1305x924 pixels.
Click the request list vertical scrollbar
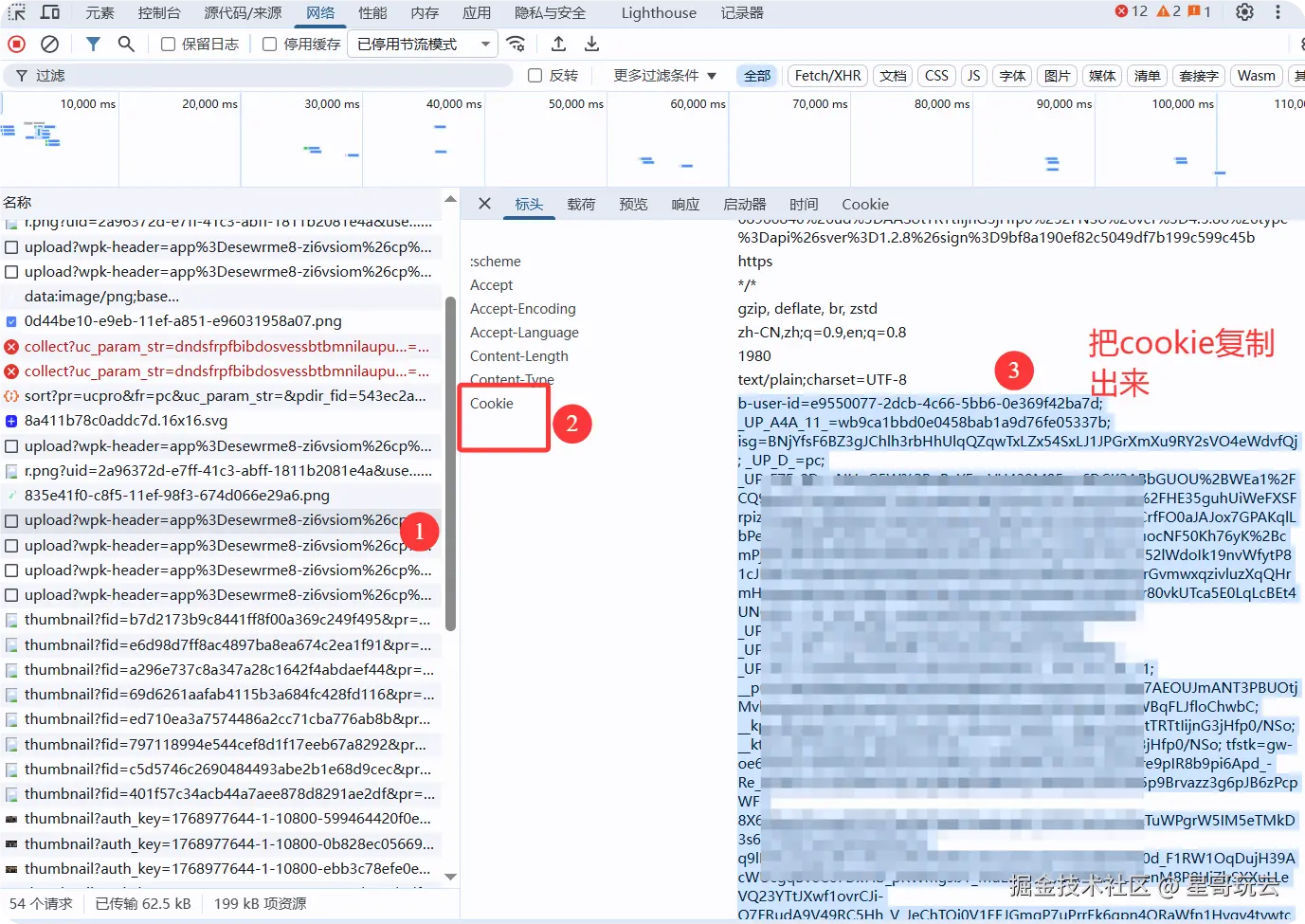click(x=450, y=464)
